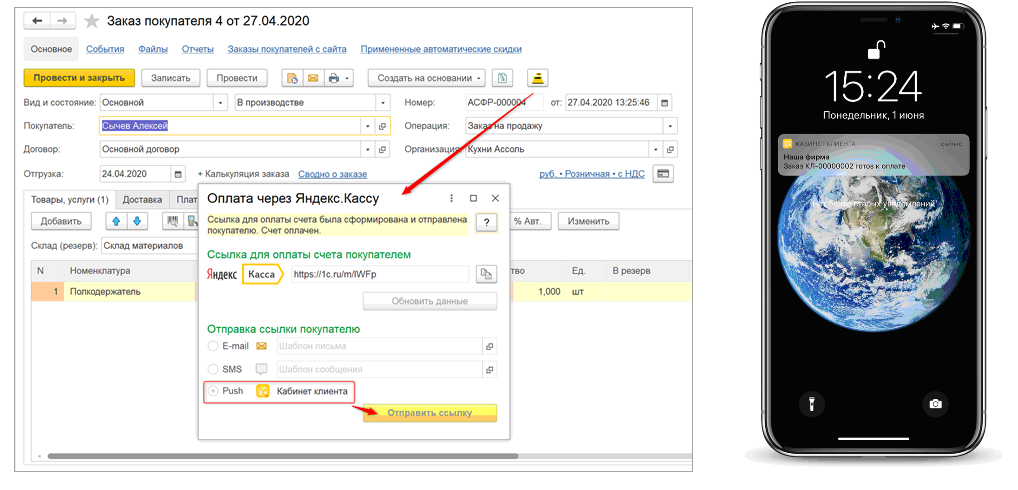Expand the Организация dropdown list
This screenshot has width=1018, height=490.
click(x=656, y=149)
